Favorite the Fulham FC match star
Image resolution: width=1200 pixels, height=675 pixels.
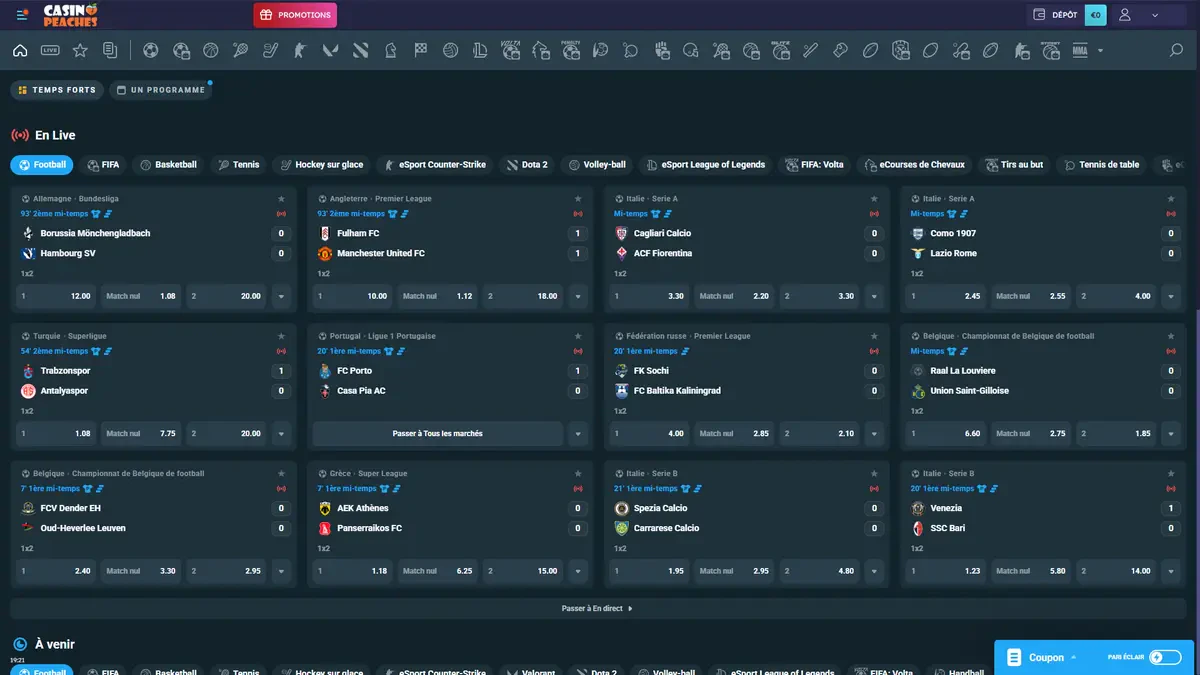[x=578, y=199]
